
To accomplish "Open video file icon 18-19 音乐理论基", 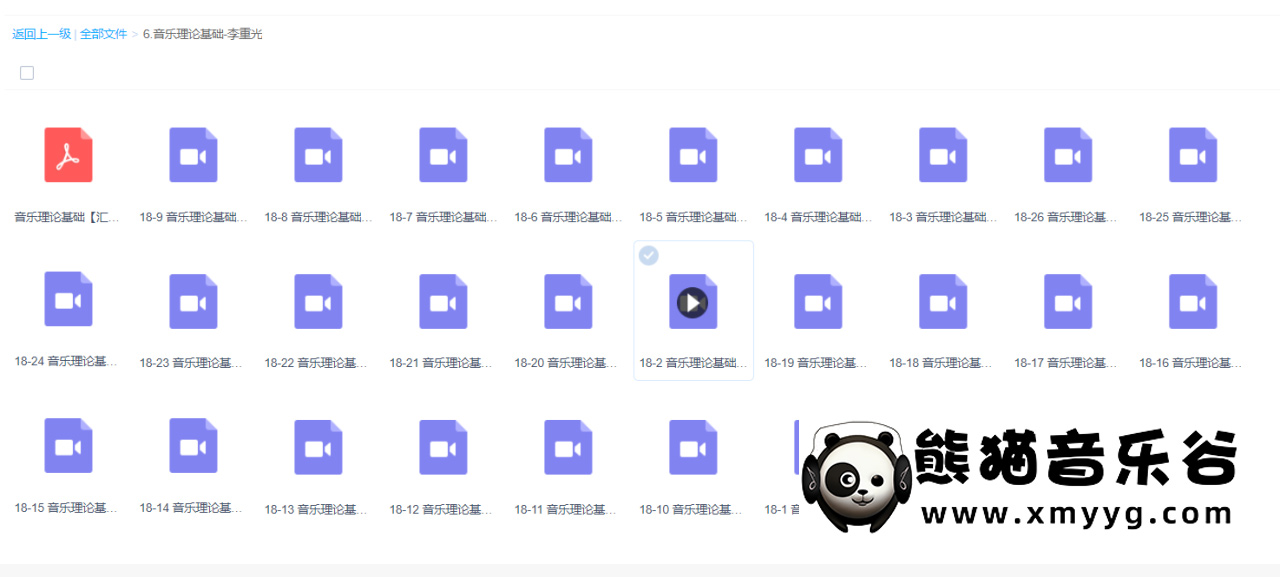I will [x=818, y=301].
